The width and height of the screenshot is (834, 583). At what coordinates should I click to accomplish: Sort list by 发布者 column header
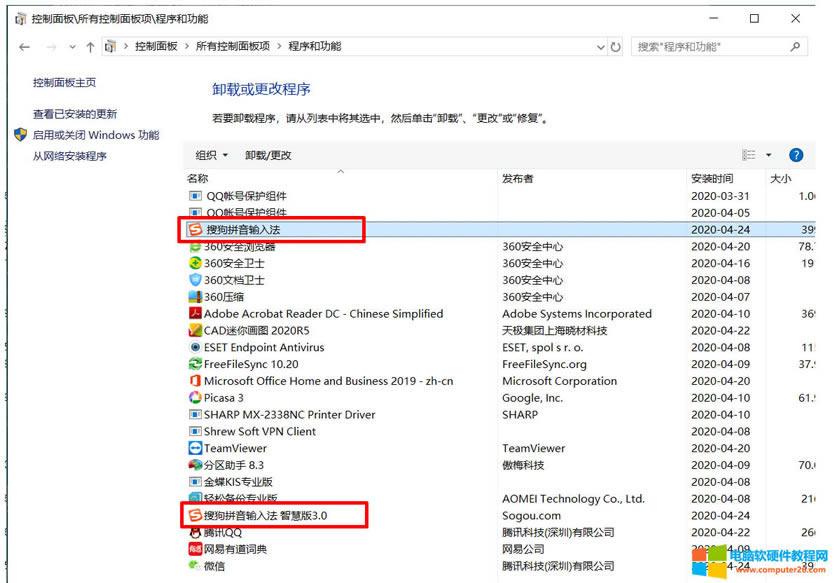pos(518,179)
